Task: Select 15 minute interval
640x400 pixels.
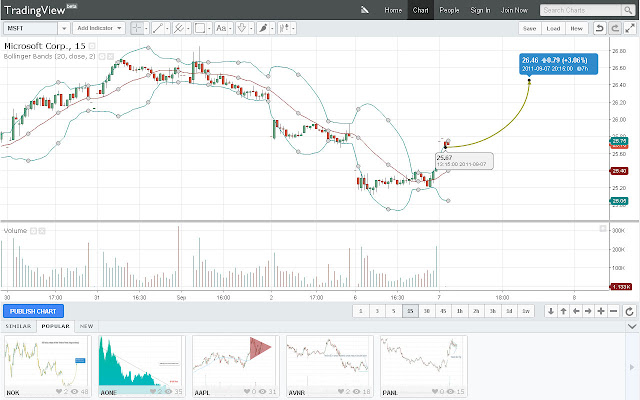Action: click(x=410, y=311)
